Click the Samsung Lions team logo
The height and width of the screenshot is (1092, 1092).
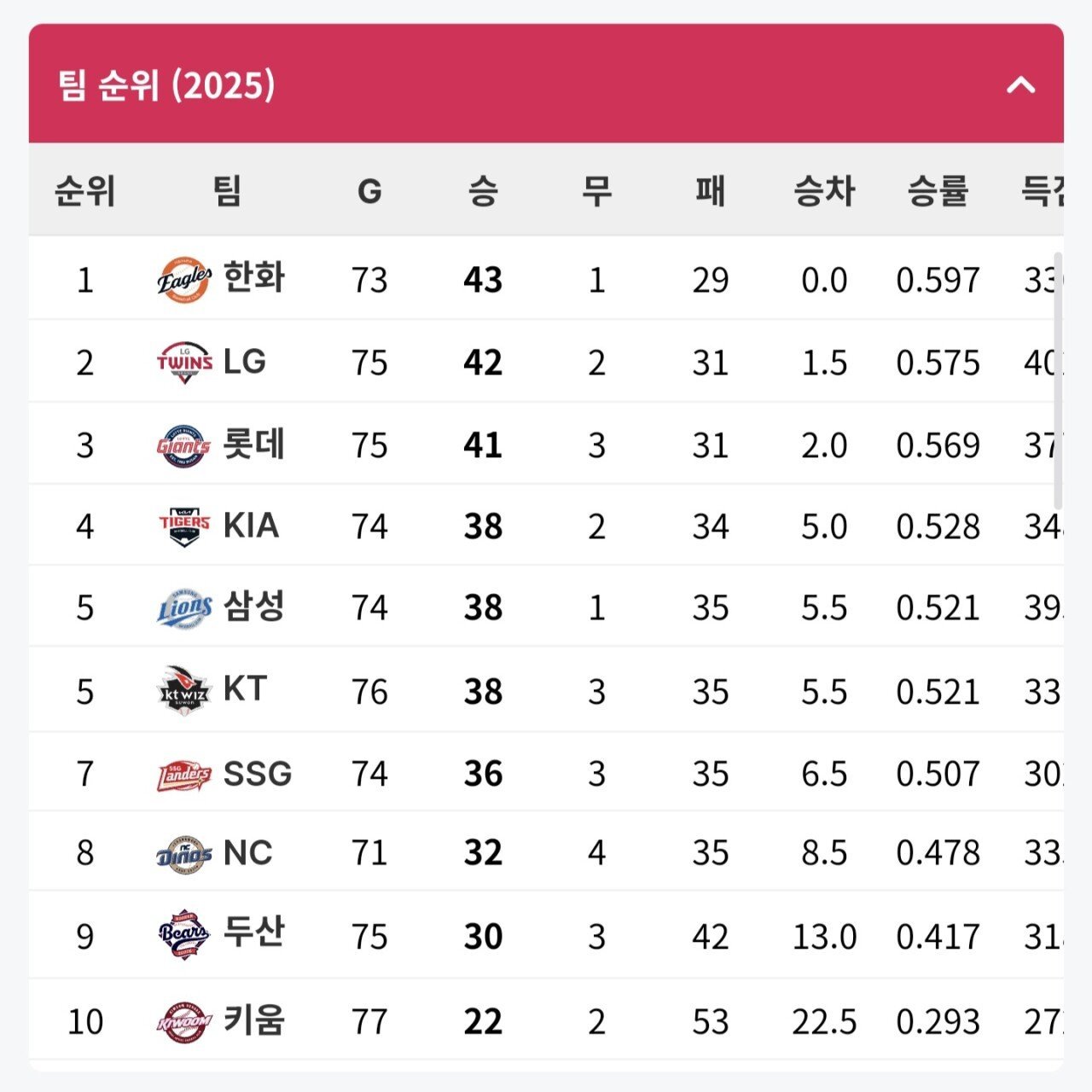(184, 607)
